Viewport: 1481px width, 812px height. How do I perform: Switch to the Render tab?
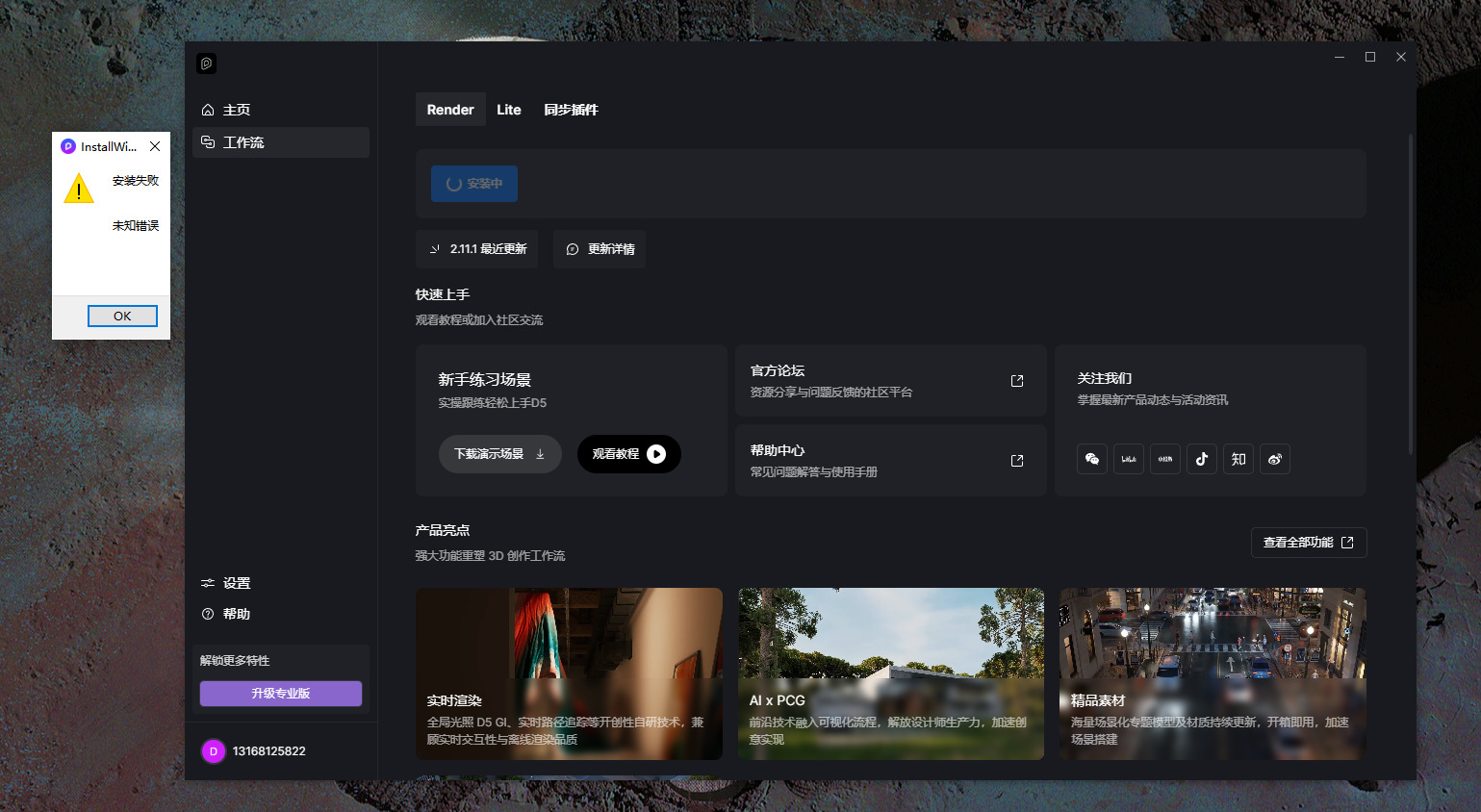click(450, 110)
